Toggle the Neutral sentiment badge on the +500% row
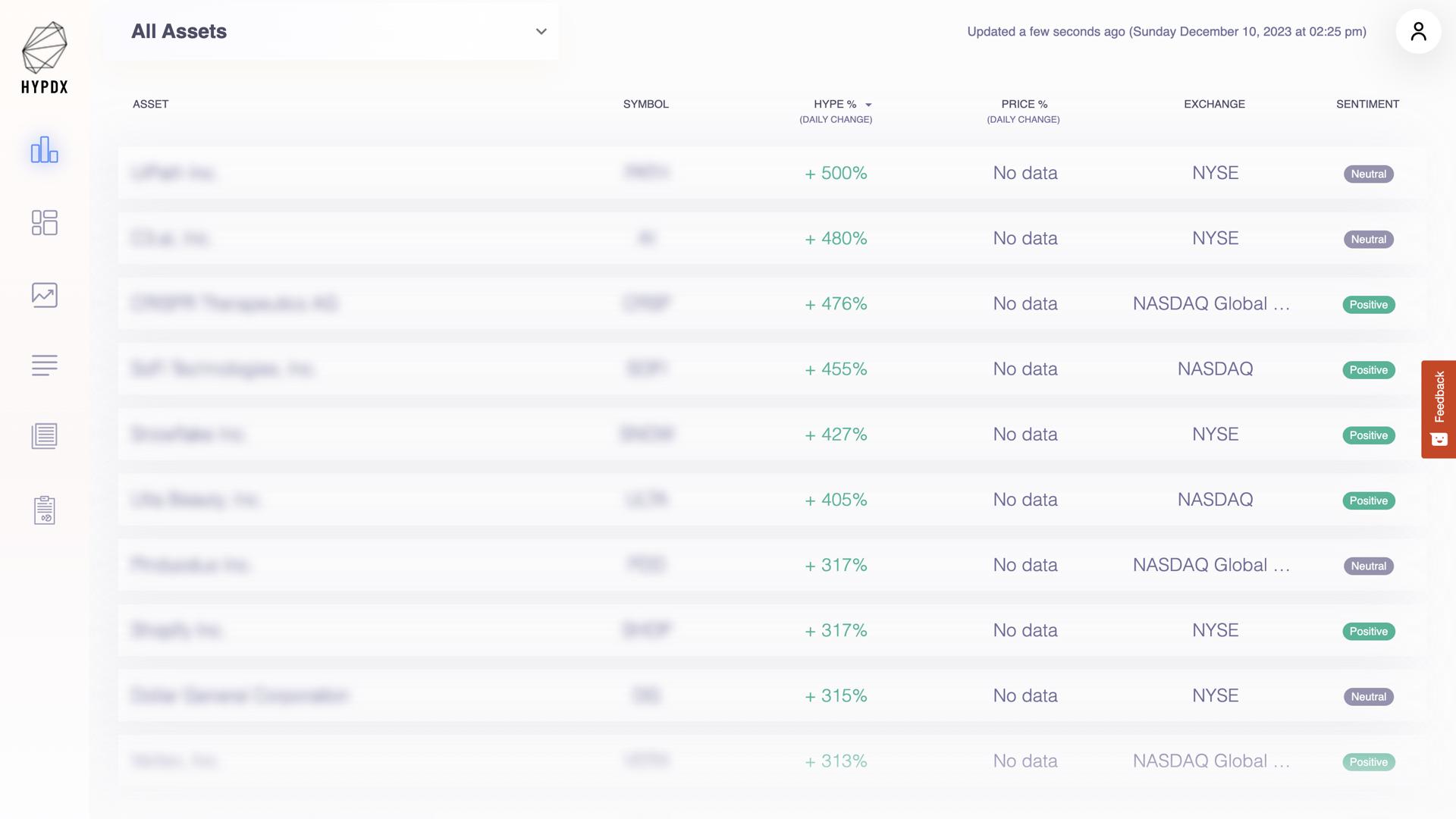This screenshot has height=819, width=1456. (1368, 174)
